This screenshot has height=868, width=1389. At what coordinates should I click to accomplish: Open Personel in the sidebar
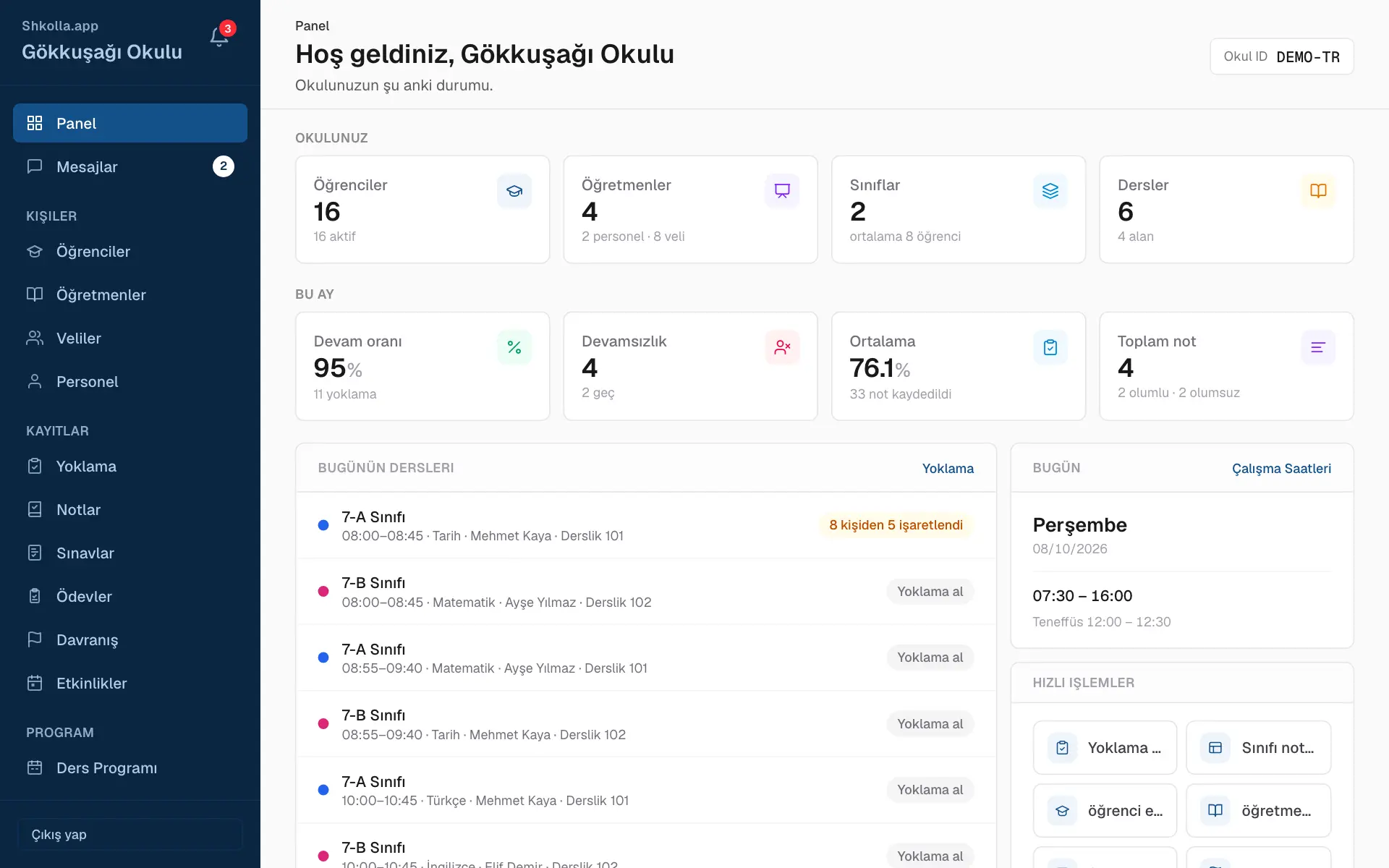pos(130,381)
